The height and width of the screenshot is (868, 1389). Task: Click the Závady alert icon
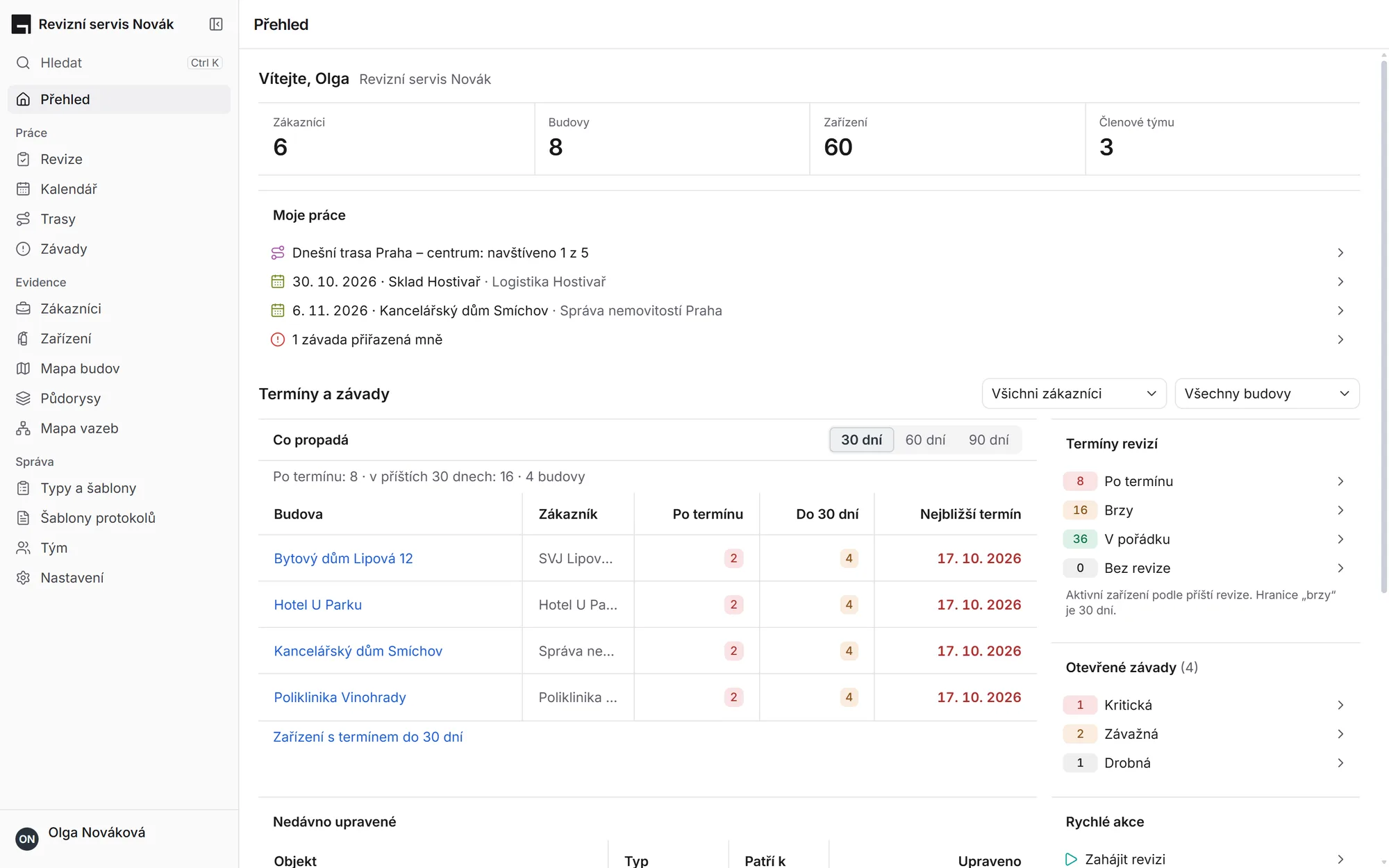[x=23, y=249]
